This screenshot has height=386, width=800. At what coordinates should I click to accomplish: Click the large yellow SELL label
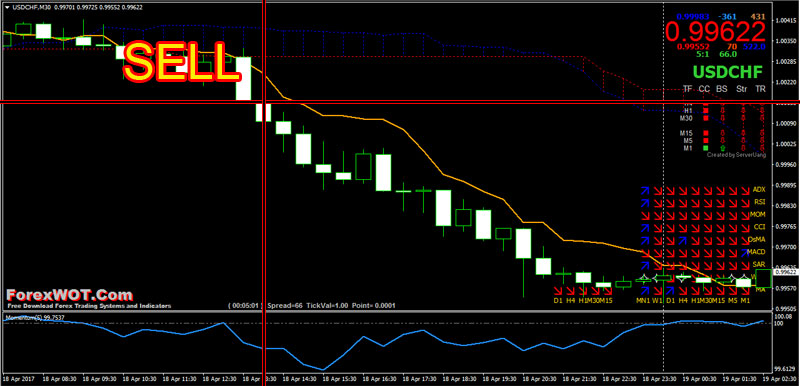point(181,62)
